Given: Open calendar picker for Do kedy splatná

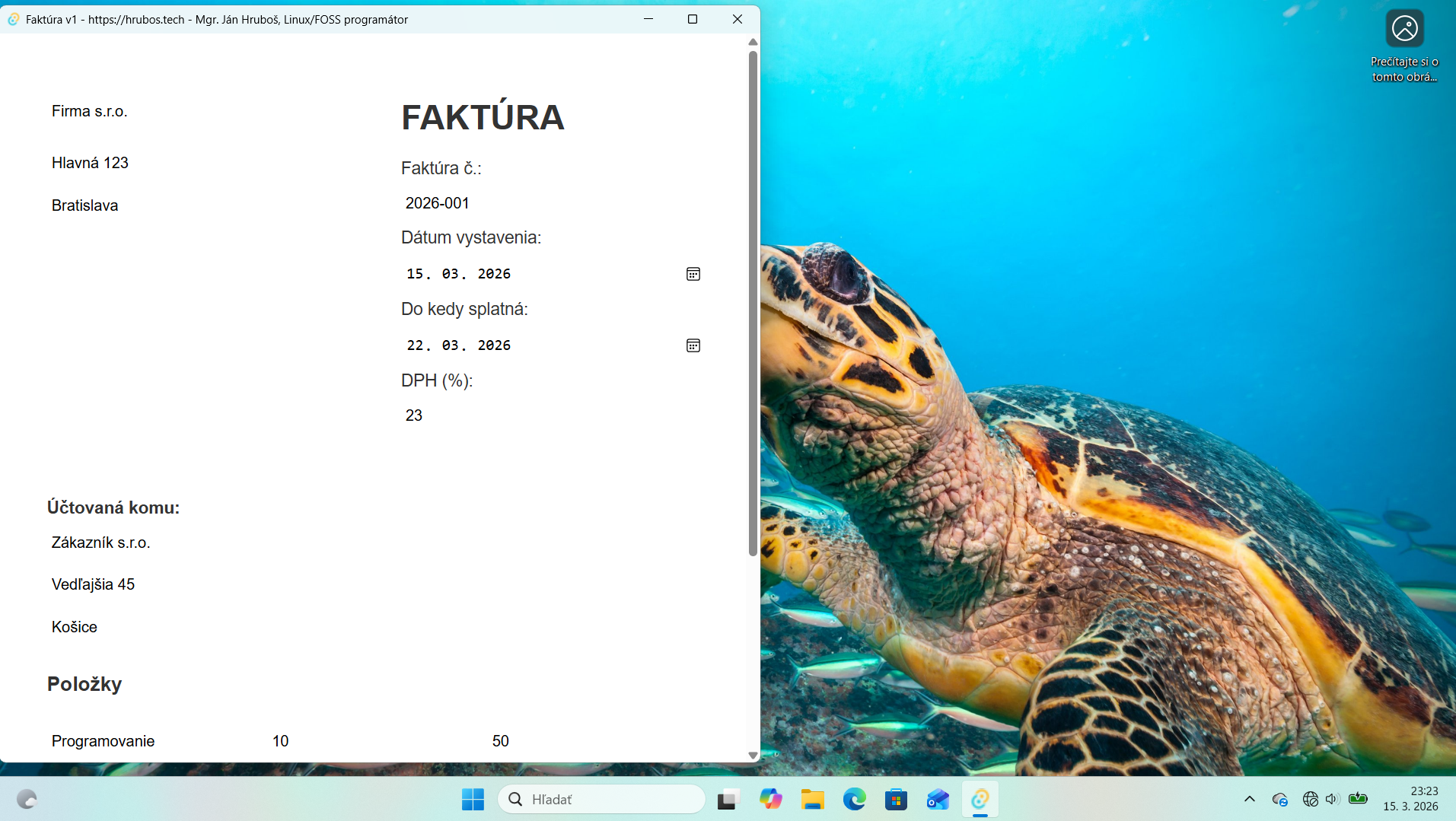Looking at the screenshot, I should [693, 345].
